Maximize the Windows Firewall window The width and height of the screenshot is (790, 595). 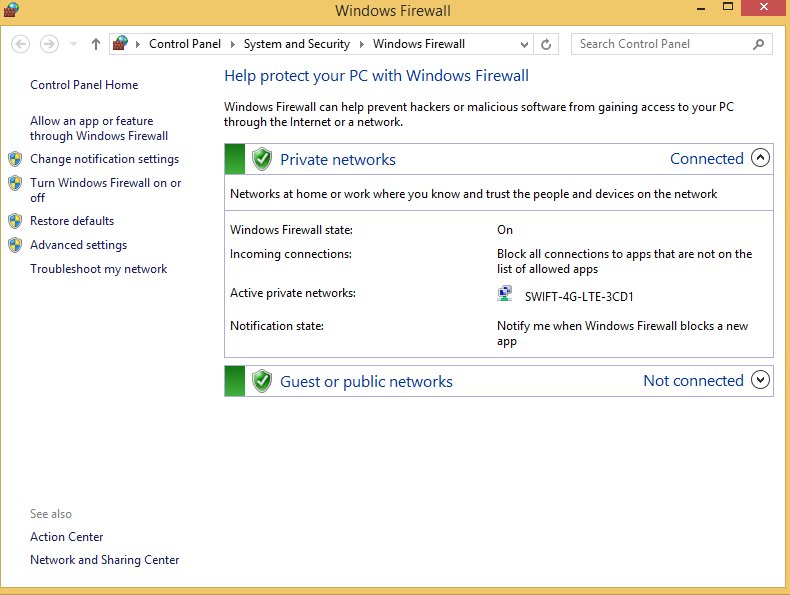(728, 7)
